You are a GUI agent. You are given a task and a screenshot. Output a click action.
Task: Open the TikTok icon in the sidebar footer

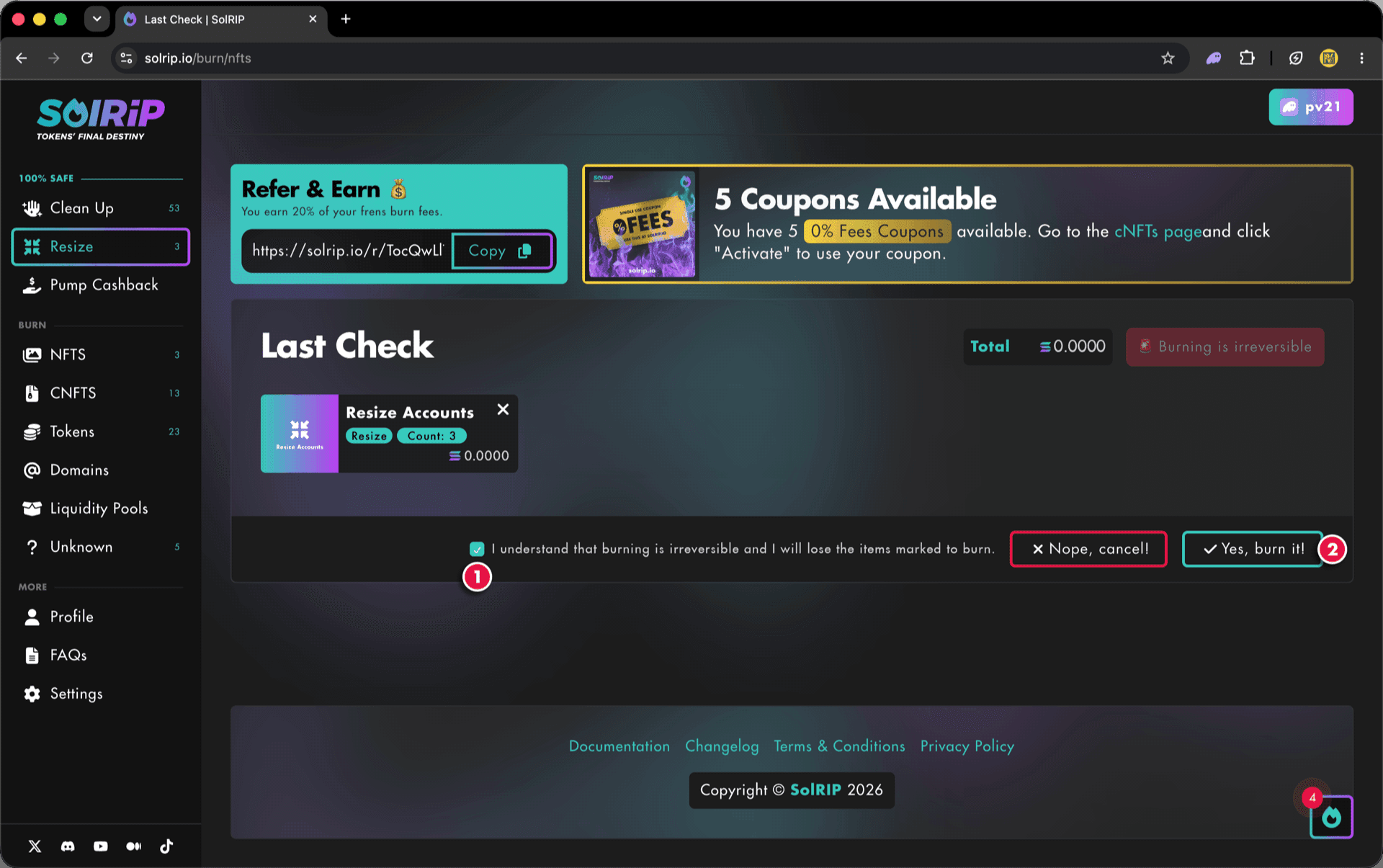click(166, 846)
